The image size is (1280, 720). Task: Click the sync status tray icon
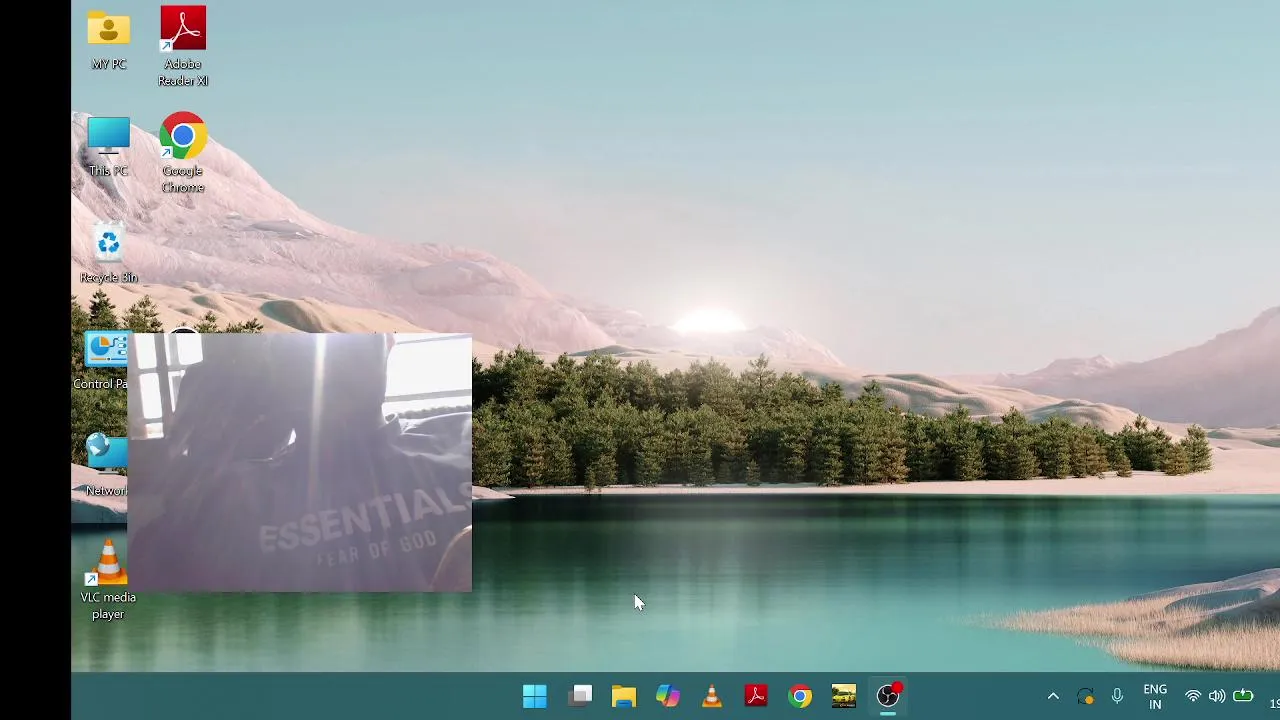pyautogui.click(x=1086, y=696)
